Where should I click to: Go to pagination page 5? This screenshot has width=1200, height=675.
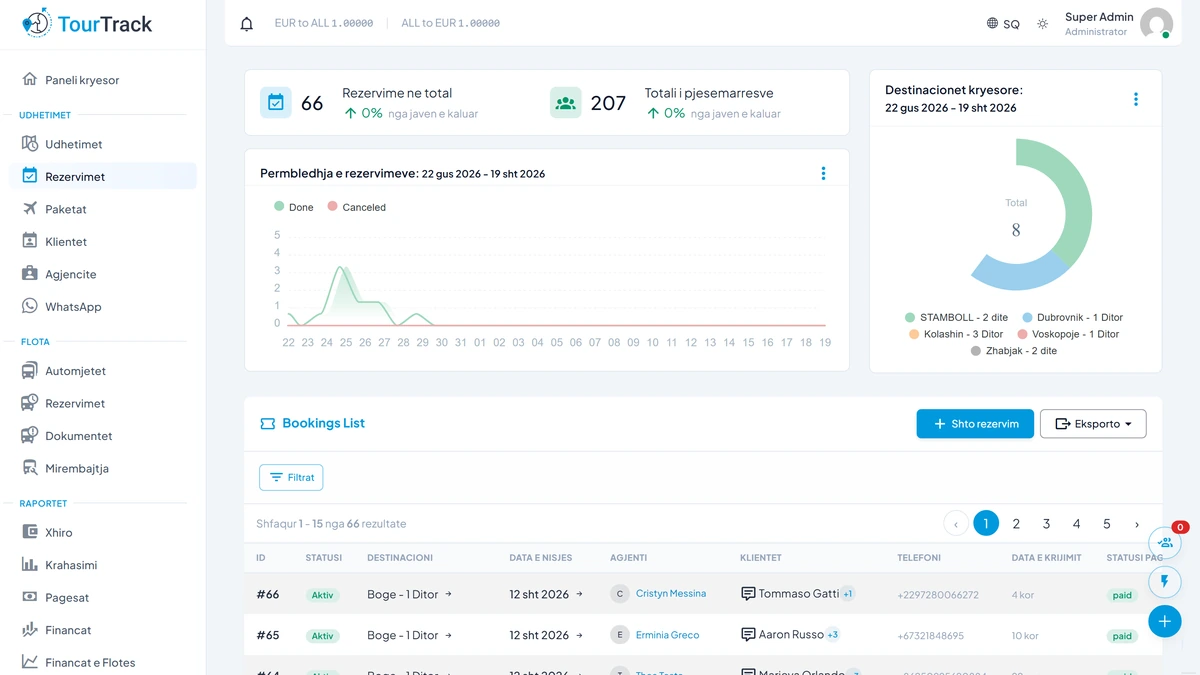tap(1106, 524)
